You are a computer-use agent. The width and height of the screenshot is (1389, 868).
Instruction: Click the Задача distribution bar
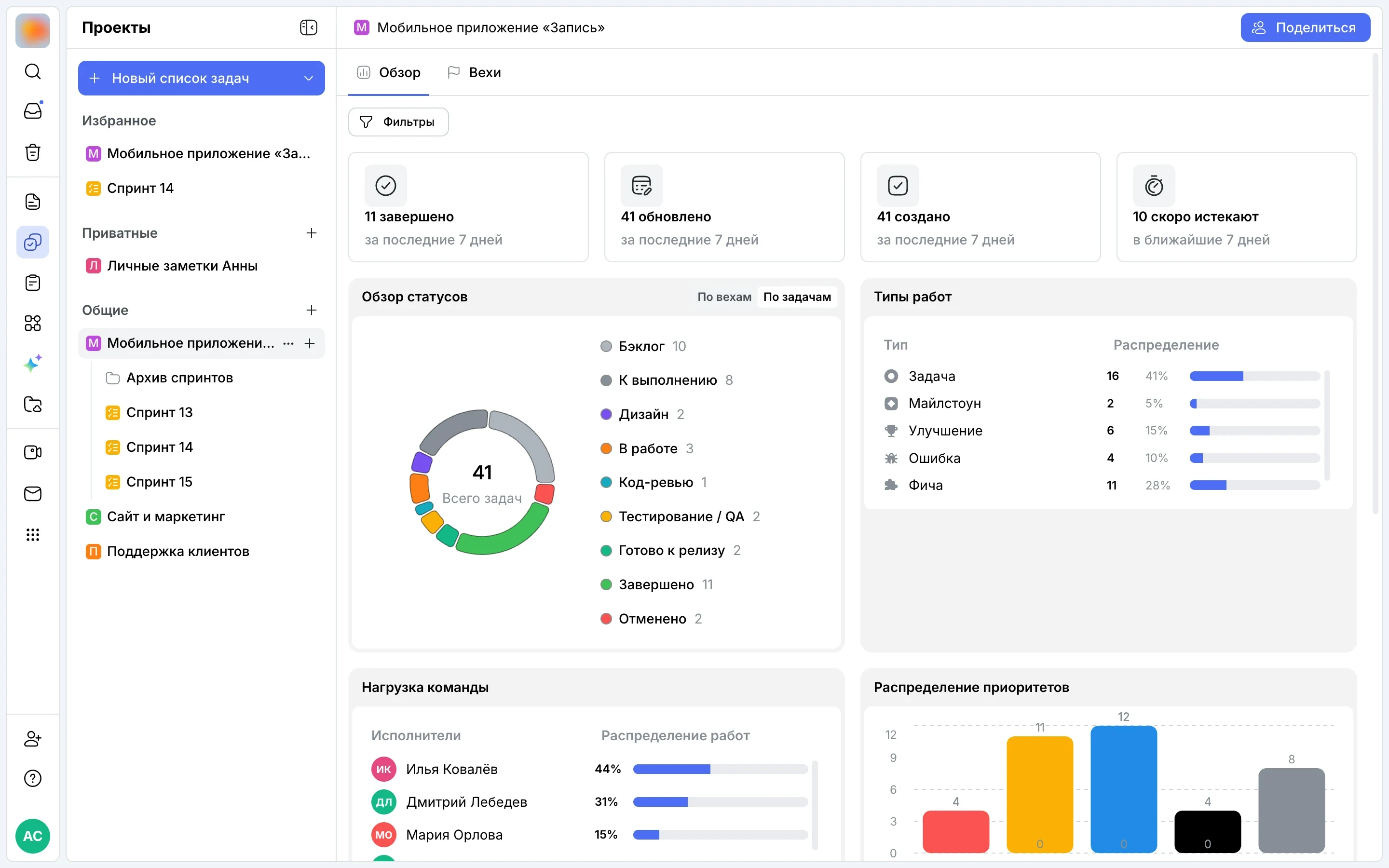pos(1254,376)
